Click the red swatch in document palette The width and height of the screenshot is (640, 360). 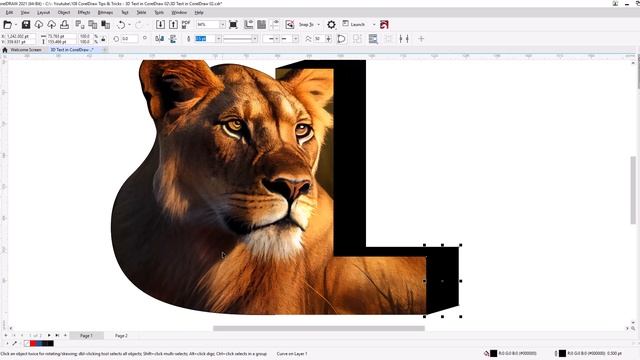click(33, 343)
